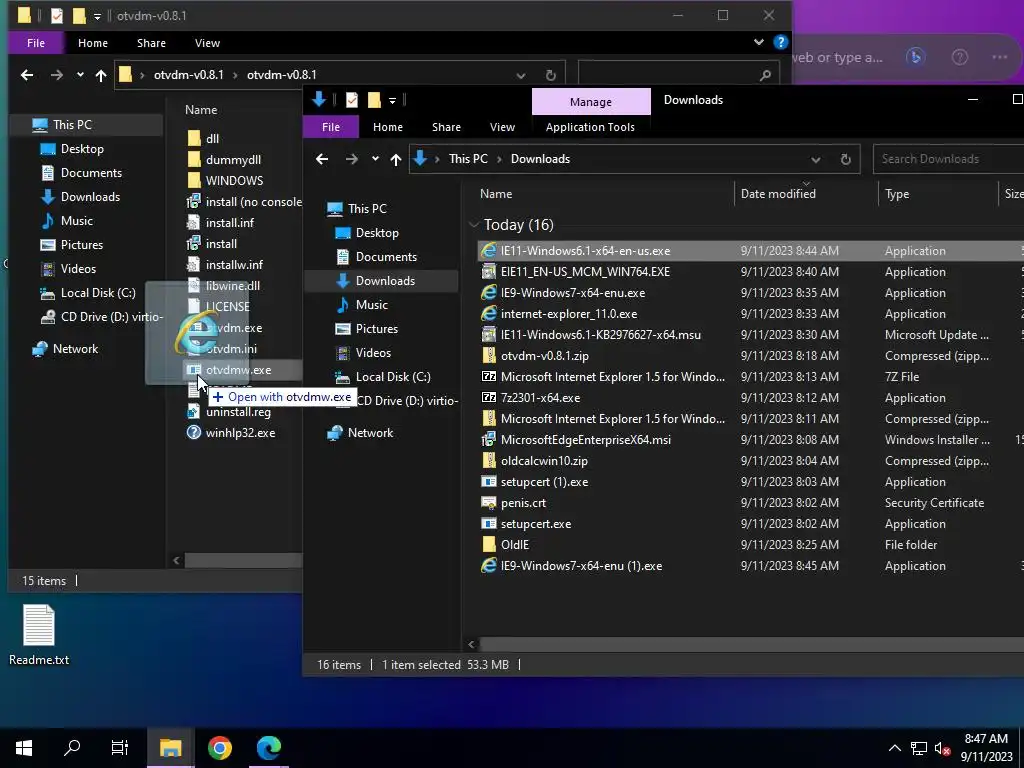Open File menu in Downloads window
This screenshot has width=1024, height=768.
[330, 127]
